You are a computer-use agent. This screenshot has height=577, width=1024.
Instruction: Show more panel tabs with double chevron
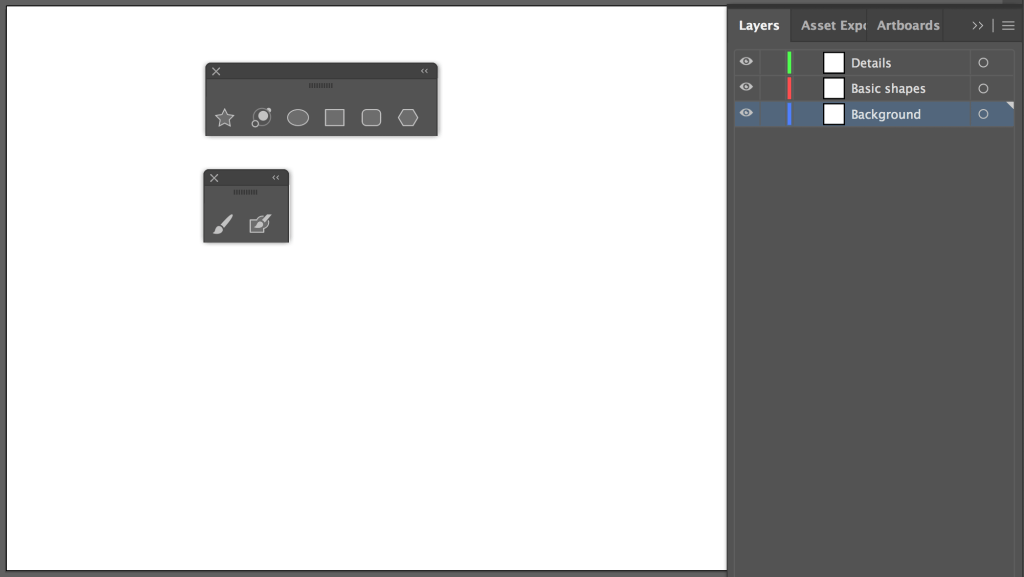tap(977, 25)
